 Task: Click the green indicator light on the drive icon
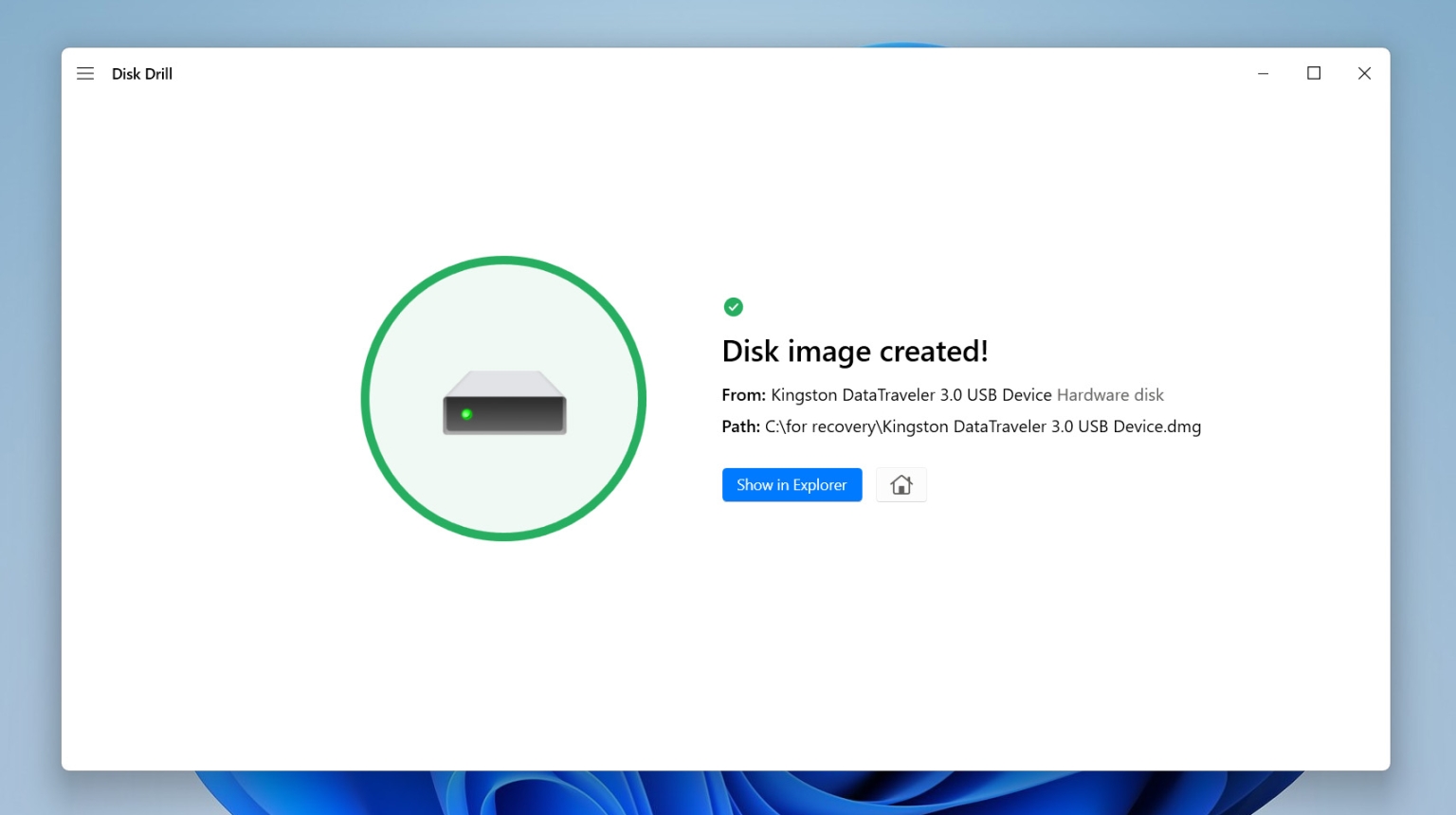point(466,414)
